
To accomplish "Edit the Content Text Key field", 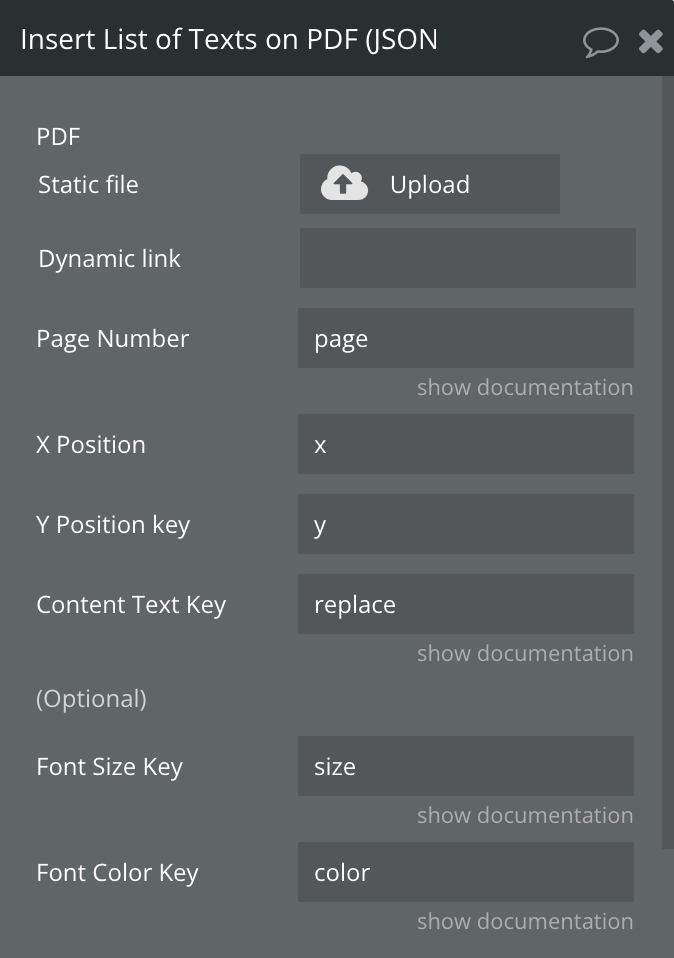I will pos(465,604).
